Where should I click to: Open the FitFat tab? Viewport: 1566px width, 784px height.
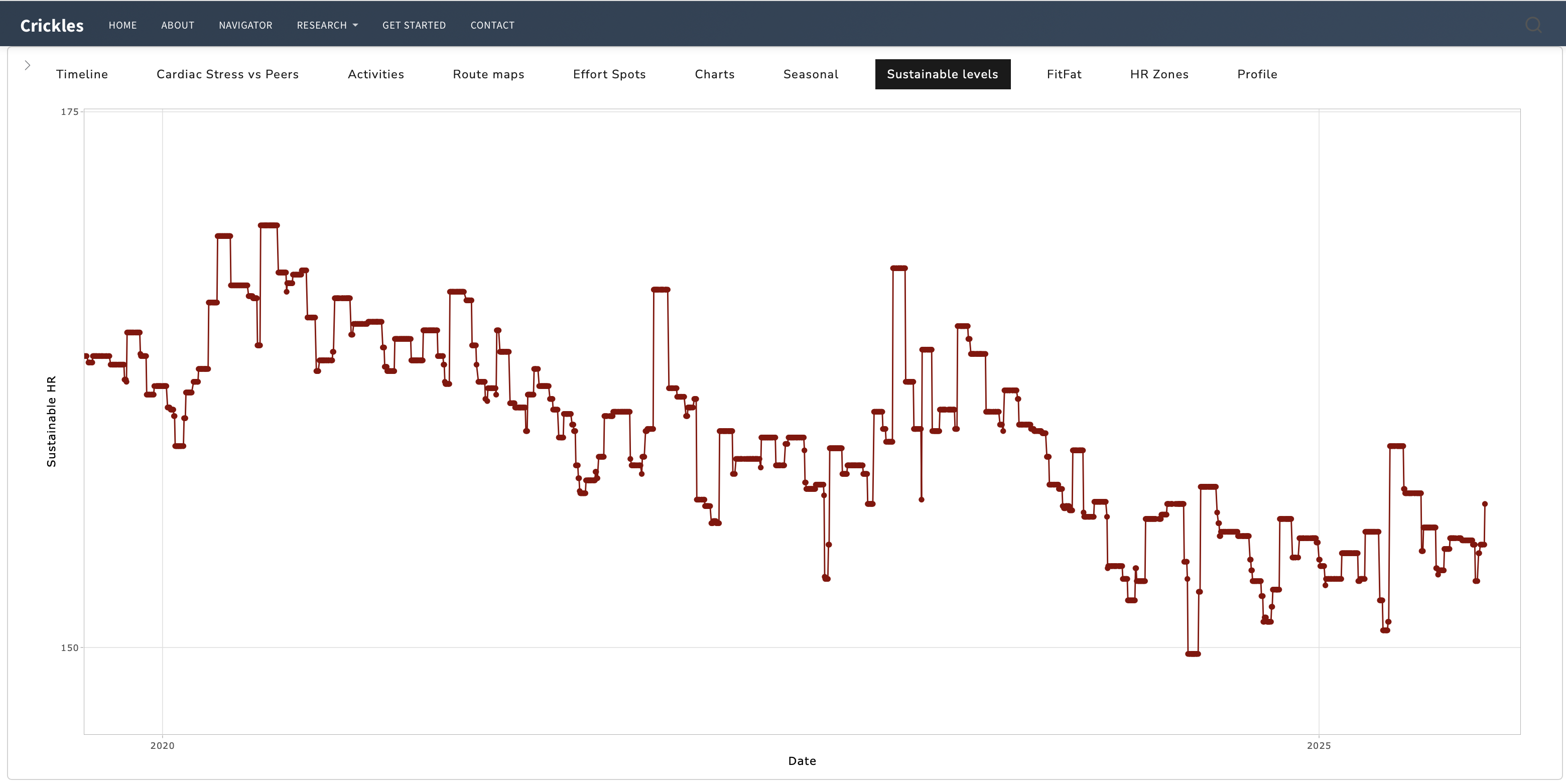coord(1064,74)
